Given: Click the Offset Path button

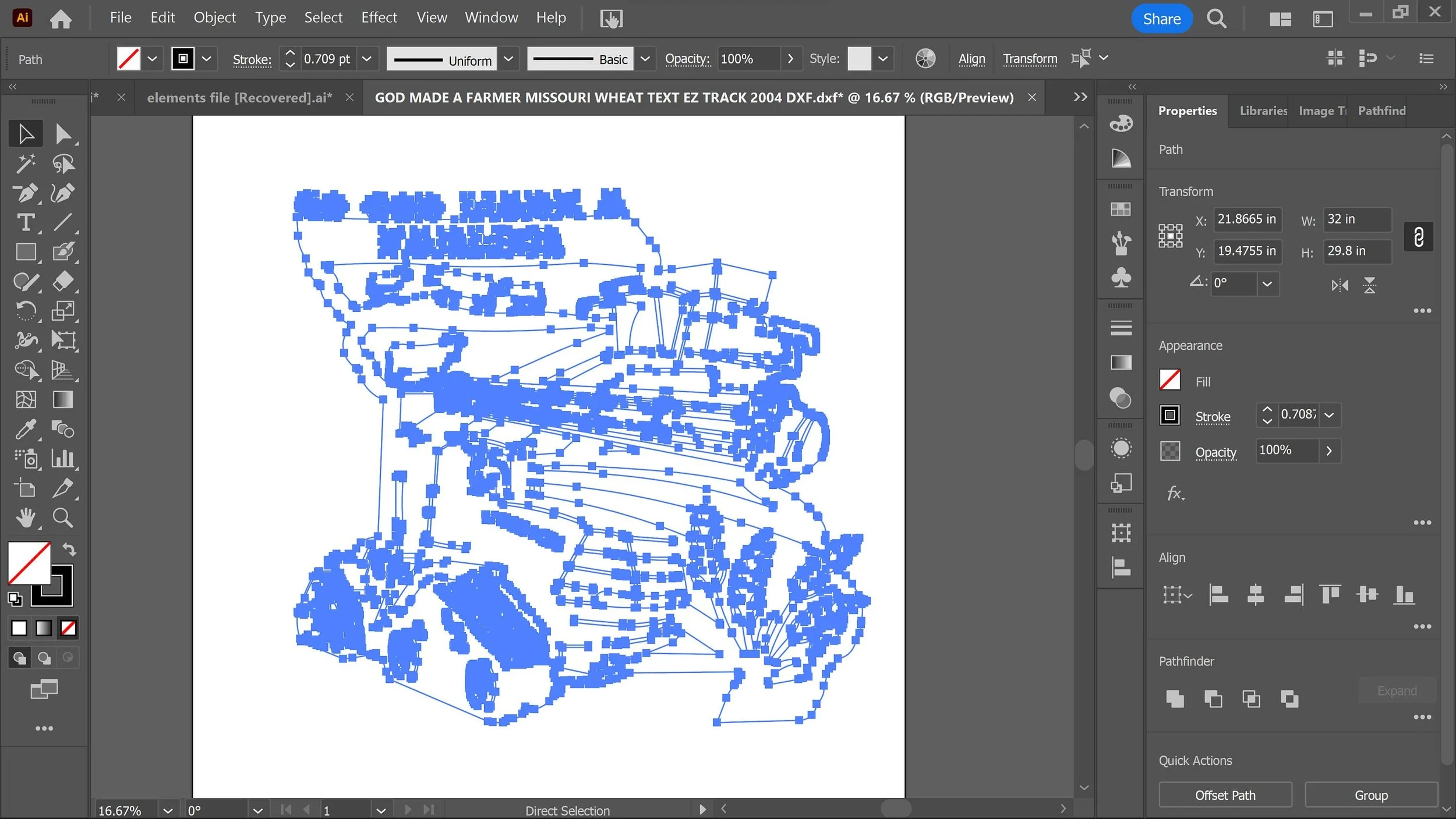Looking at the screenshot, I should point(1225,795).
